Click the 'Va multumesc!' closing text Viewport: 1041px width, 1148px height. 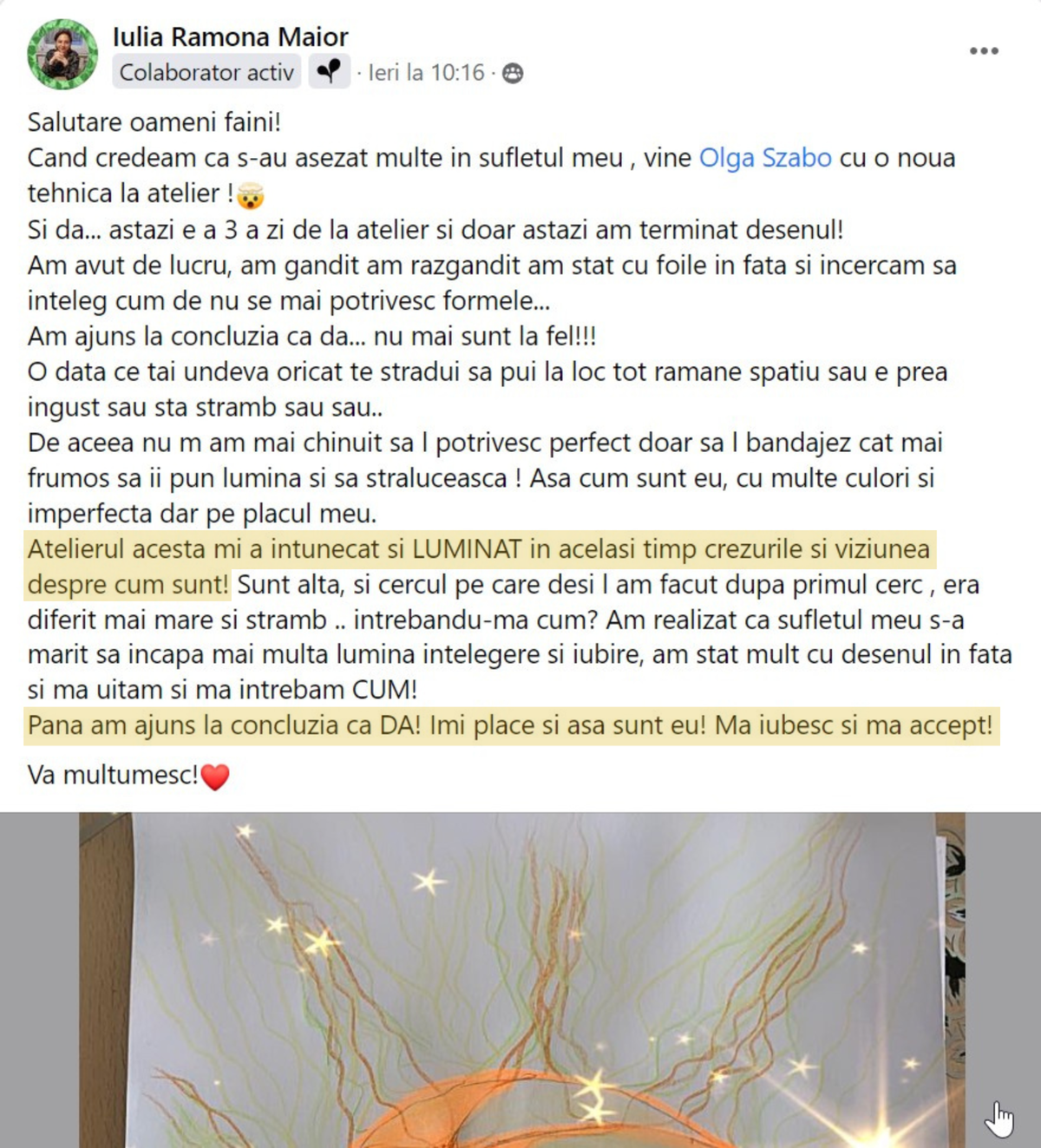[x=113, y=775]
